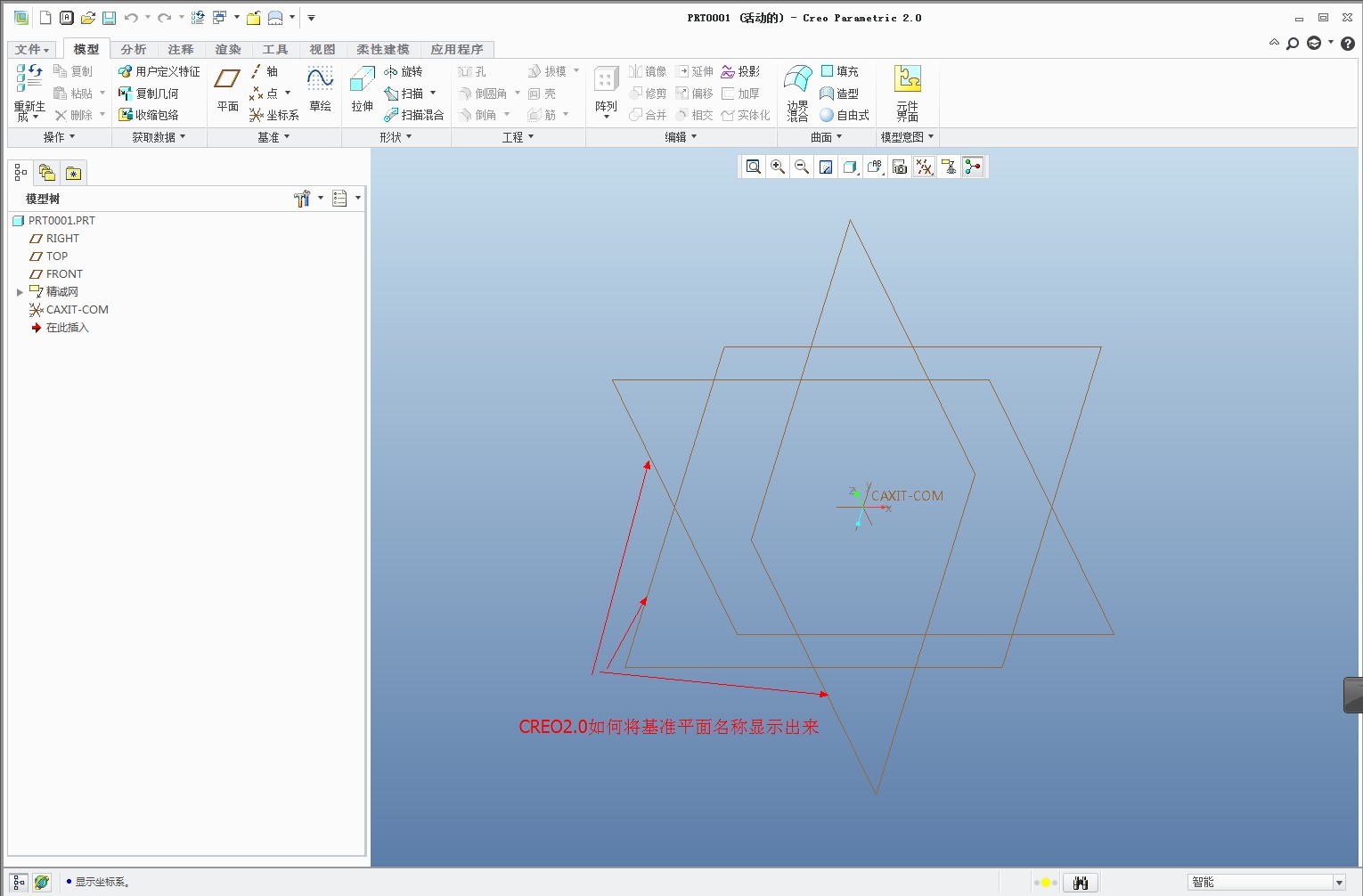The height and width of the screenshot is (896, 1363).
Task: Open the Model Intent (模型意图) dropdown
Action: click(907, 137)
